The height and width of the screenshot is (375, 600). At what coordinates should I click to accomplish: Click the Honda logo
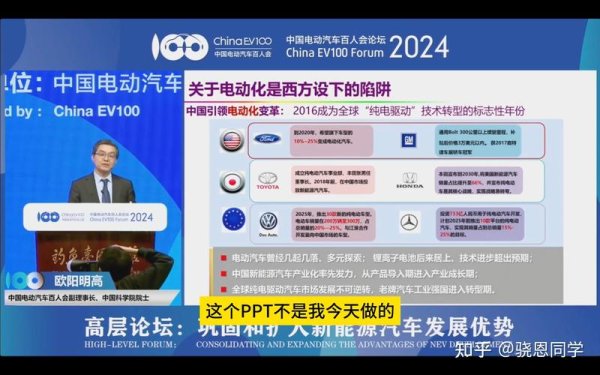[x=409, y=181]
